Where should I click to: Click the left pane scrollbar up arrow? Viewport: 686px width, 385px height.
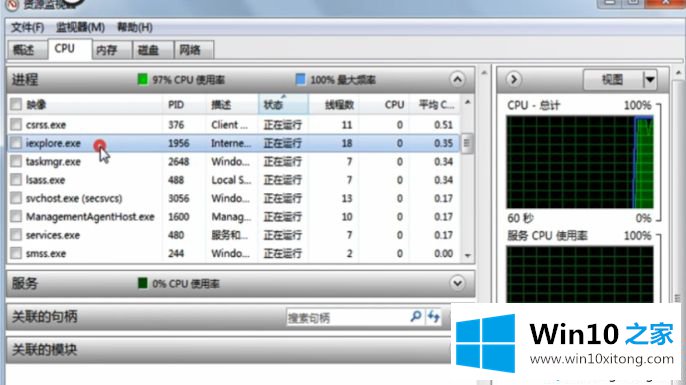484,73
